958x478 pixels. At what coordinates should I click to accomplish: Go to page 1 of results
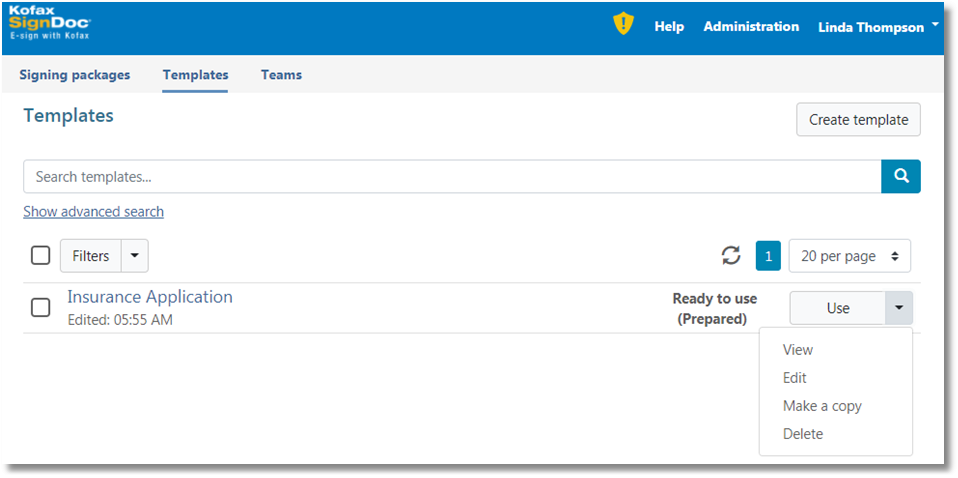tap(768, 256)
